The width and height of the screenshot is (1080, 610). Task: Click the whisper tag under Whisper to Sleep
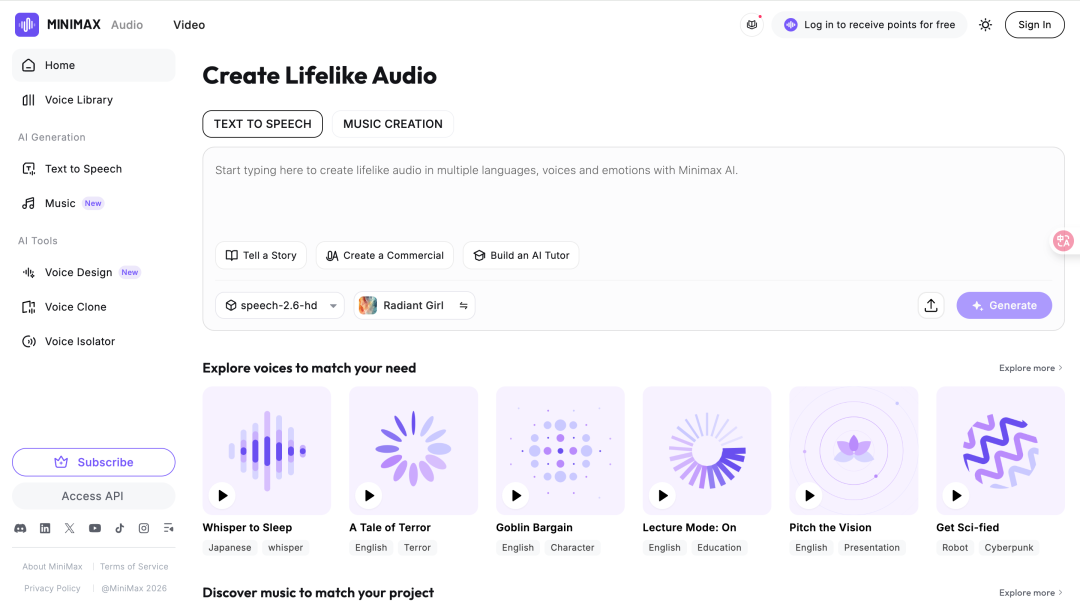286,547
